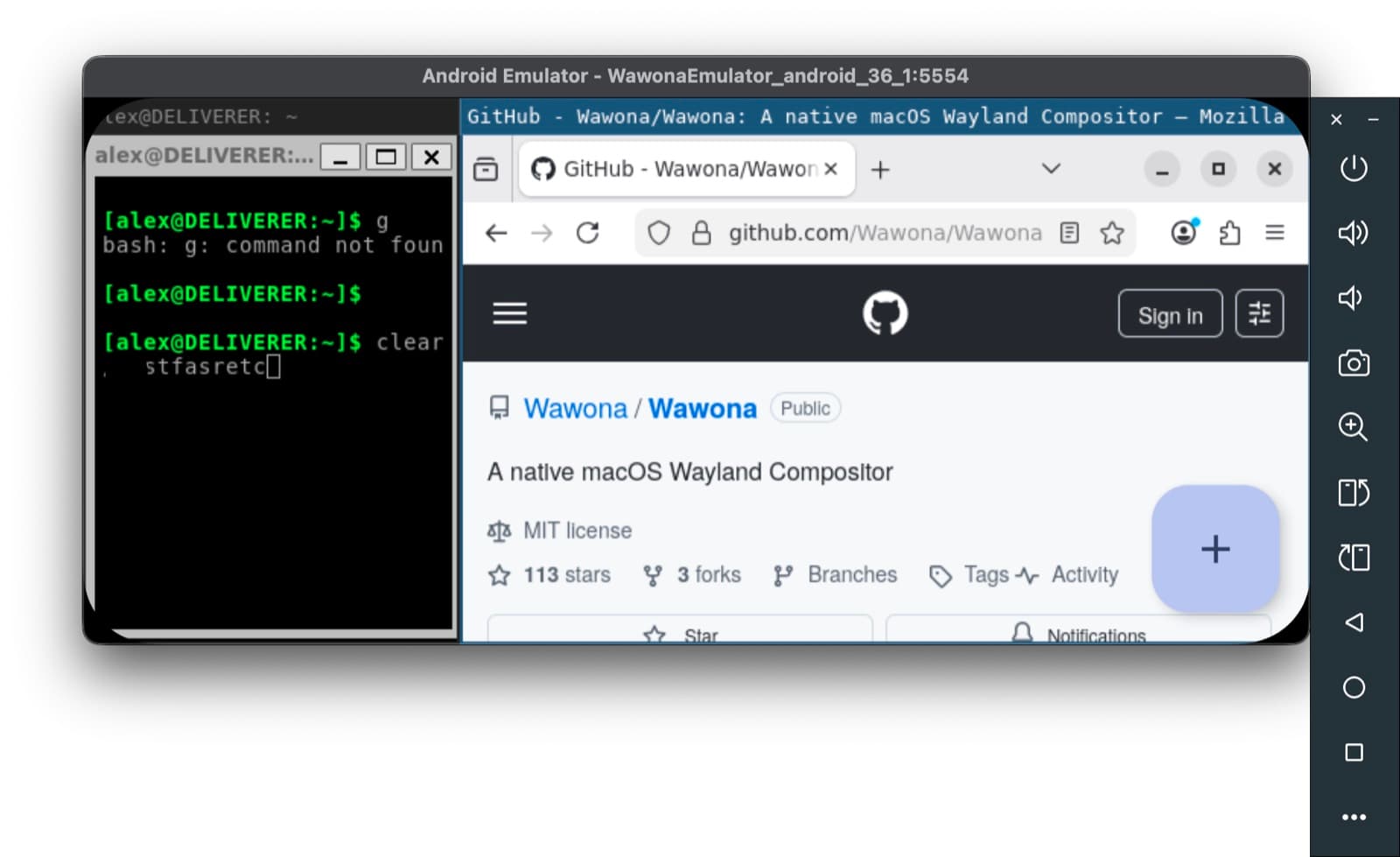
Task: Open the Firefox application hamburger menu
Action: pyautogui.click(x=1275, y=232)
